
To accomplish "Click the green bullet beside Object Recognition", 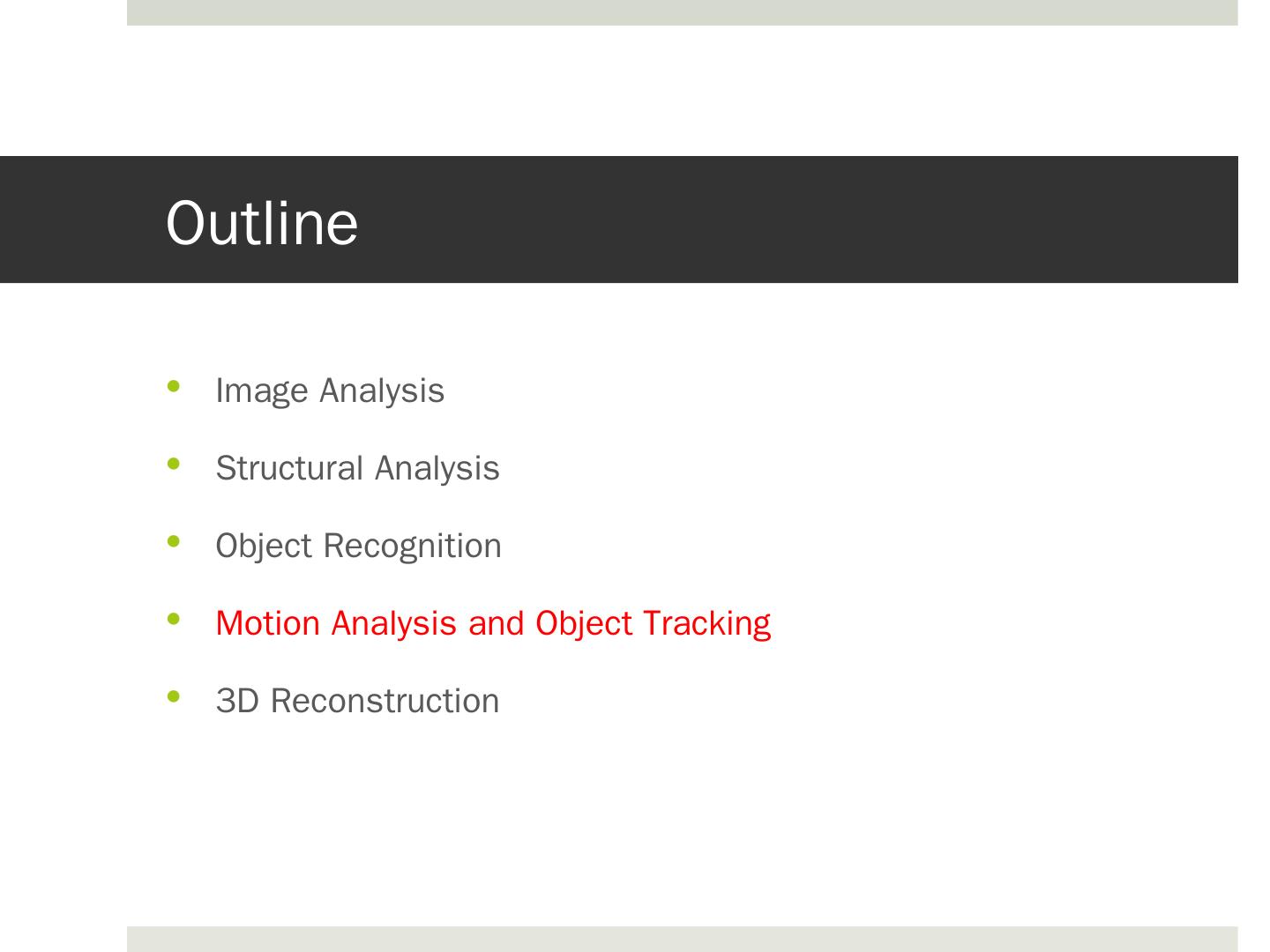I will coord(173,540).
